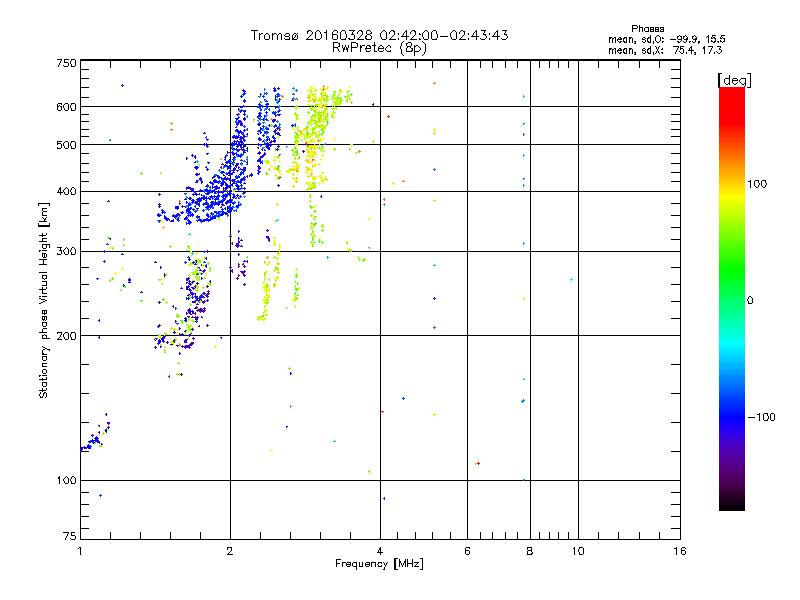
Task: Click the y-axis label '100'
Action: point(66,480)
